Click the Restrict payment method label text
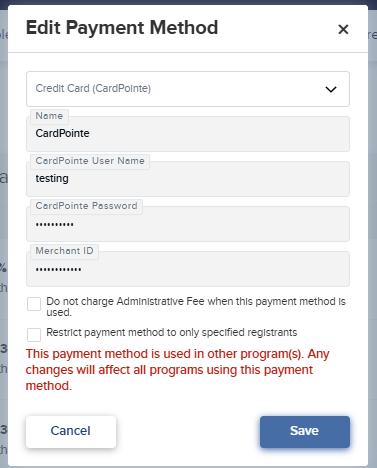Screen dimensions: 377x468 [x=172, y=332]
